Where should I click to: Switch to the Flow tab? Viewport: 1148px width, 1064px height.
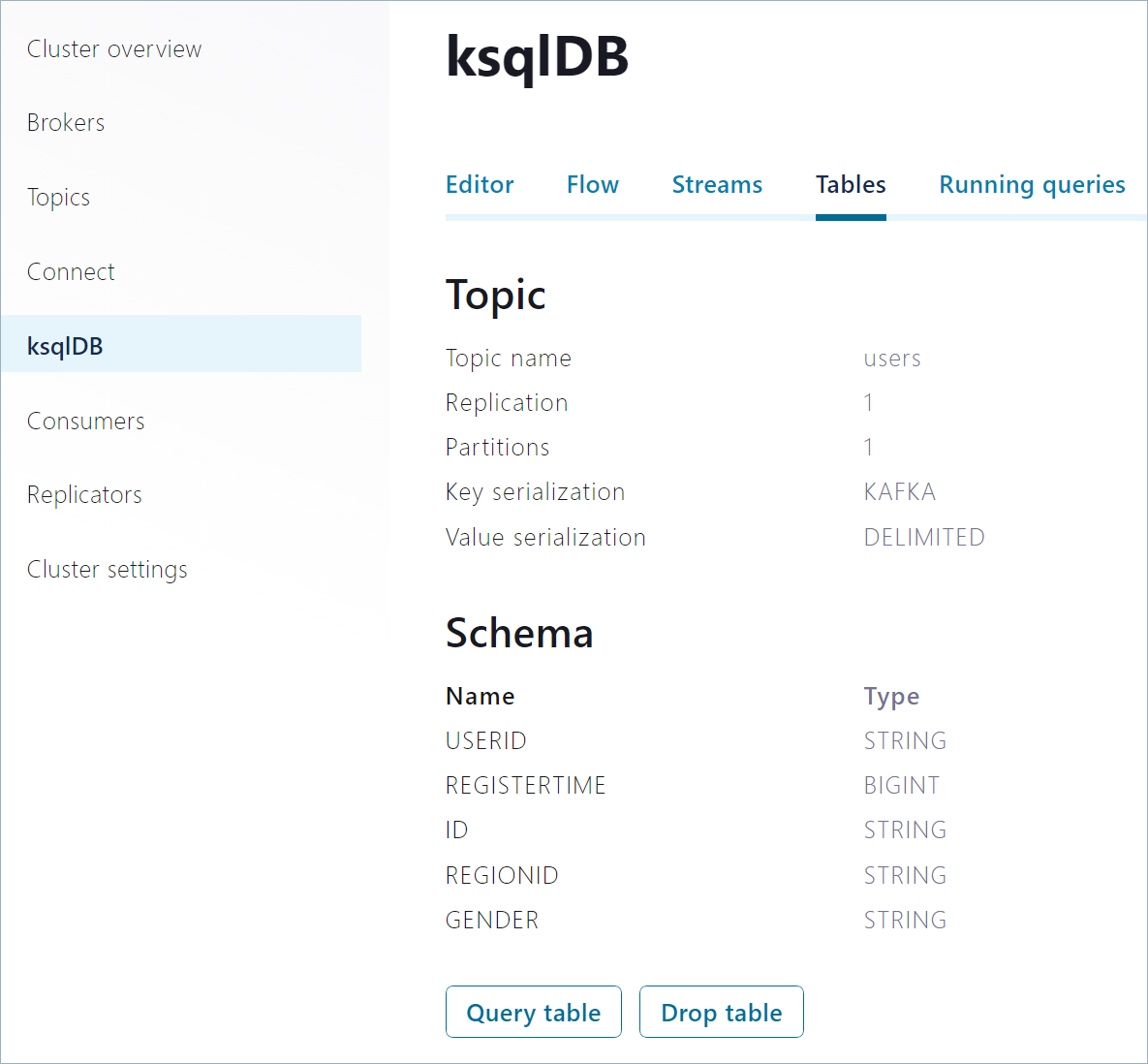pos(592,185)
